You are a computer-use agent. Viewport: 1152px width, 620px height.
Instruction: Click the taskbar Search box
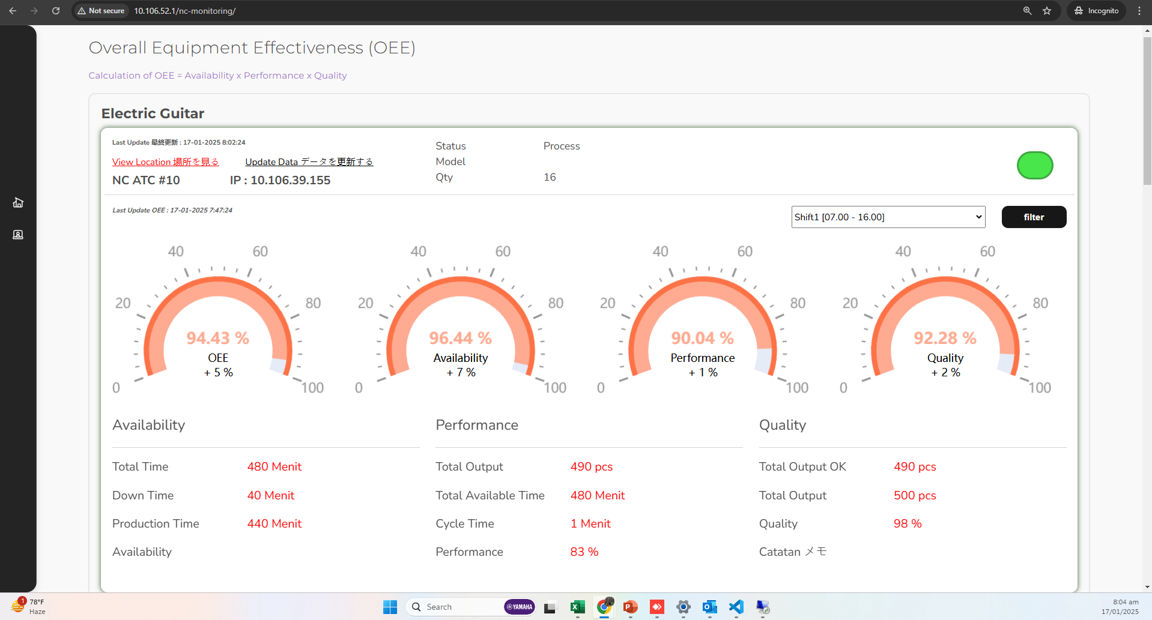[455, 607]
